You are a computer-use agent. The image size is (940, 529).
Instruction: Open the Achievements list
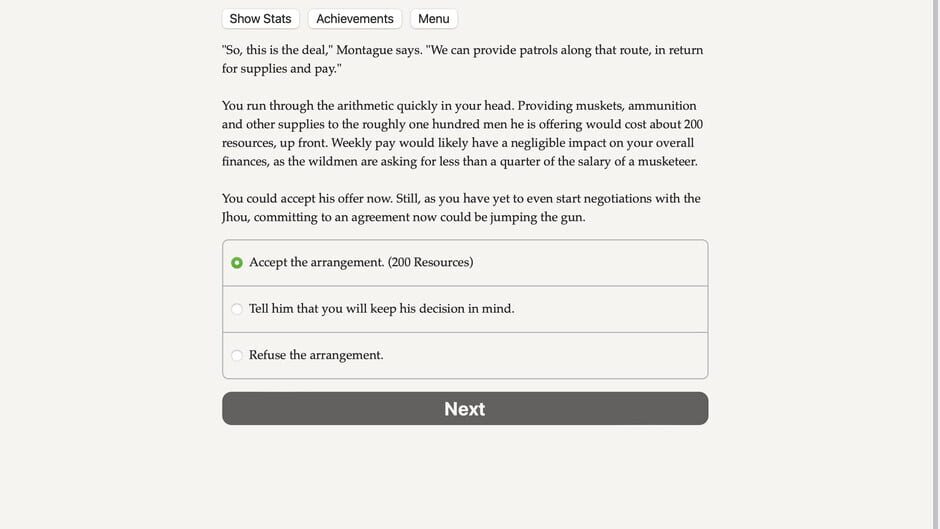pos(354,19)
